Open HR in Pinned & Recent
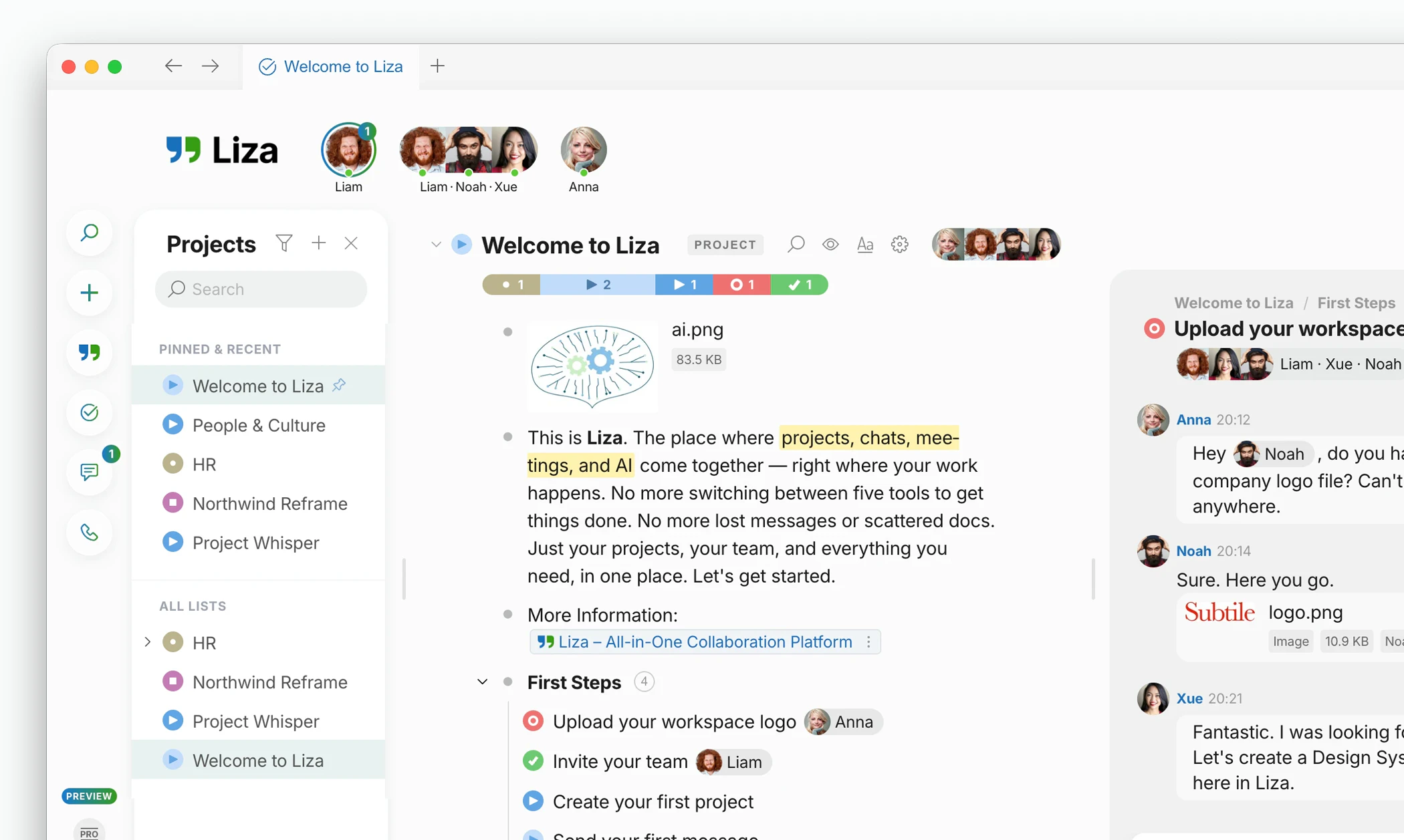This screenshot has height=840, width=1404. [x=259, y=464]
